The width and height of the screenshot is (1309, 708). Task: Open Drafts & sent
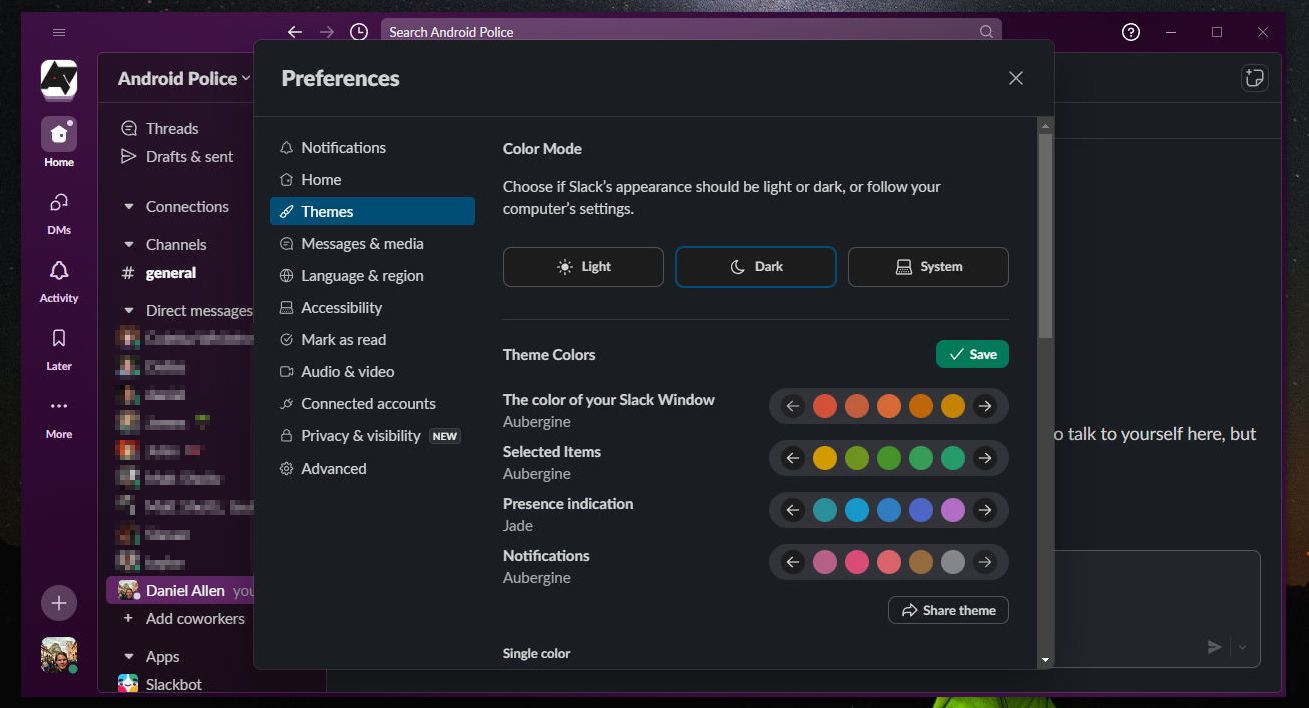(x=189, y=156)
